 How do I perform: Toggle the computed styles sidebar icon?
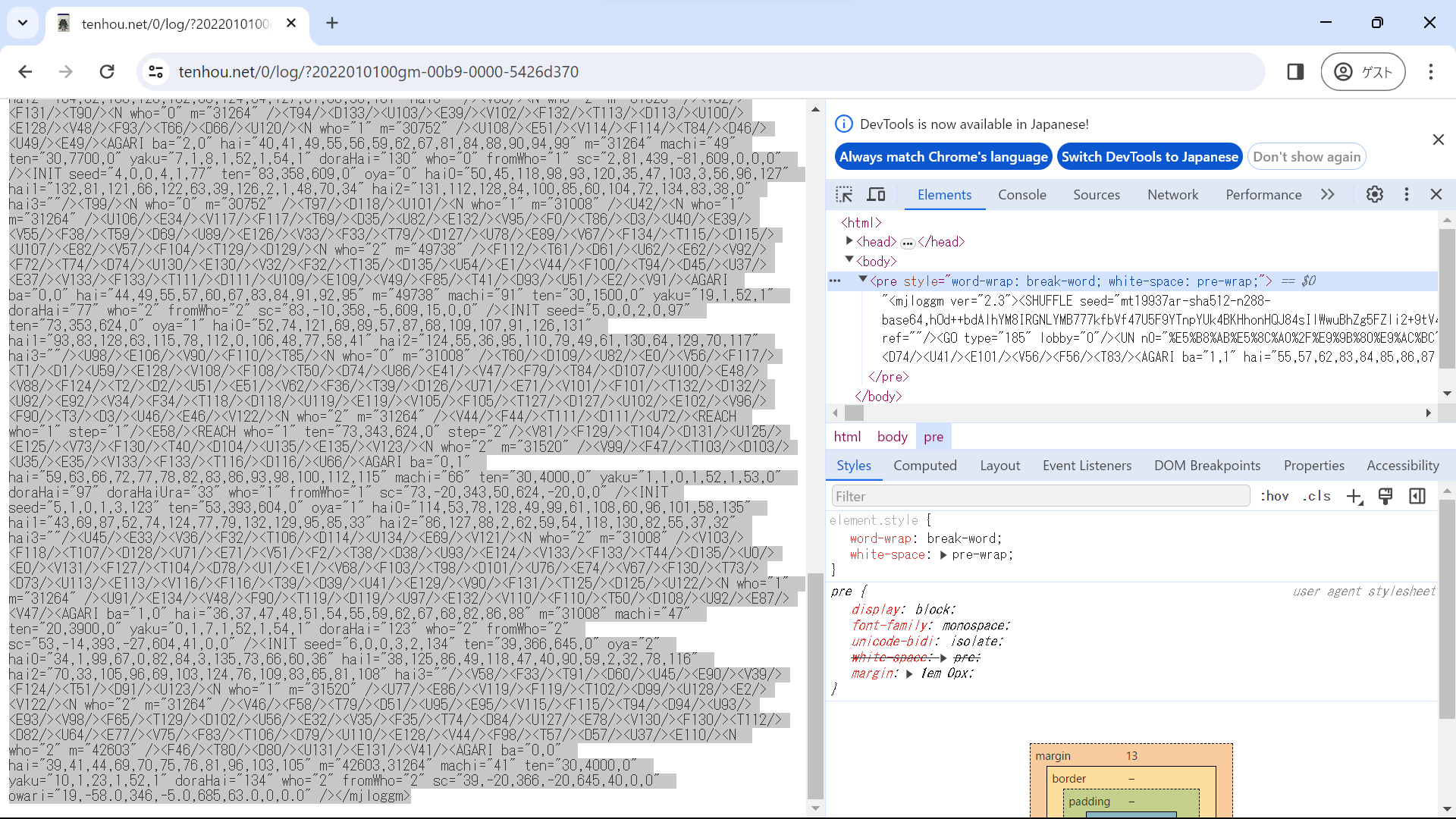pyautogui.click(x=1417, y=496)
